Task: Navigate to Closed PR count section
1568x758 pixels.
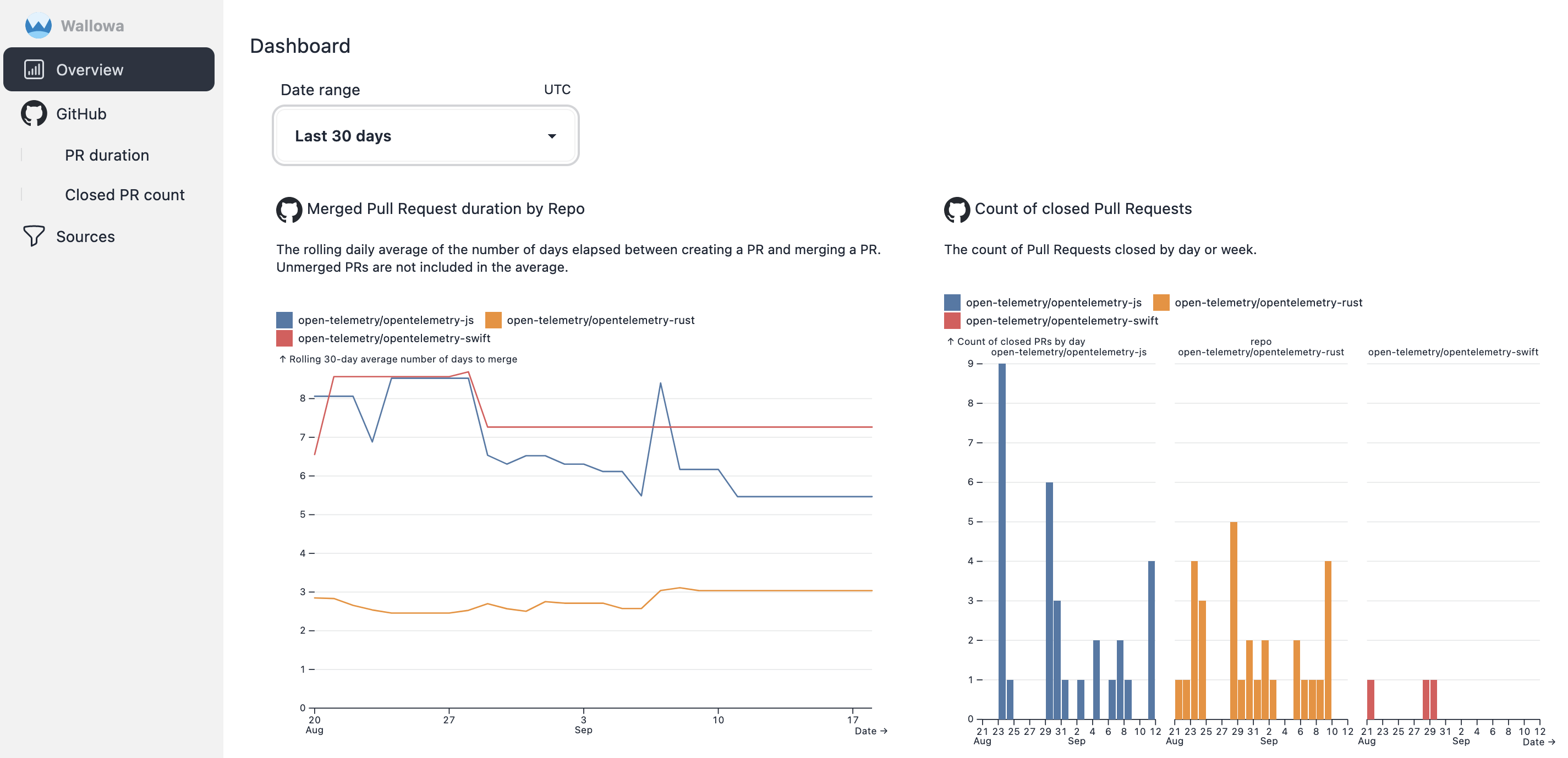Action: (123, 194)
